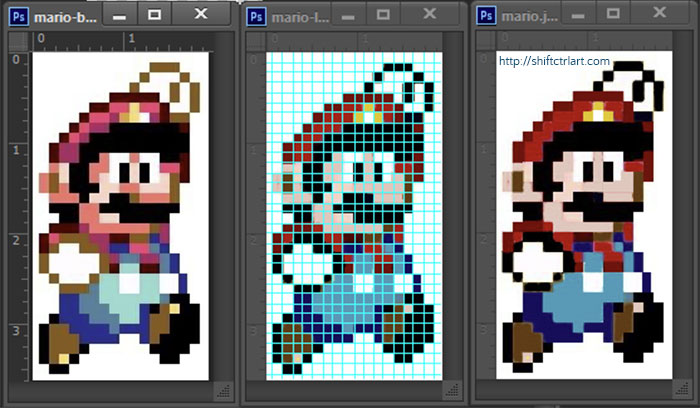Minimize the mario-l document window
The image size is (700, 408).
pos(348,15)
